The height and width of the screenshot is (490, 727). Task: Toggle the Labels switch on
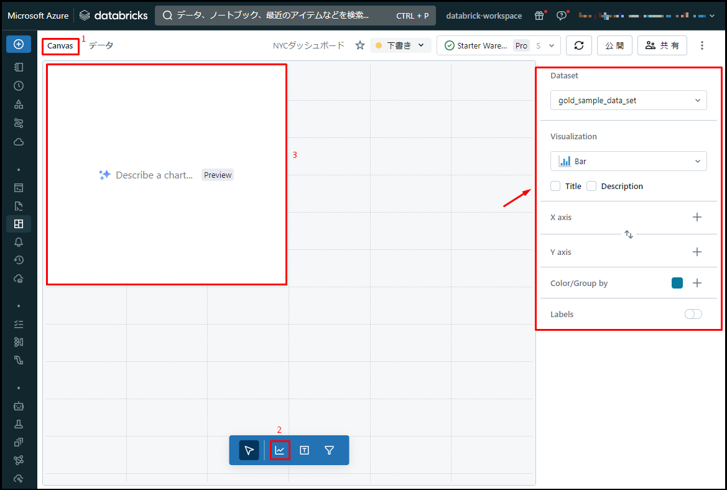click(x=693, y=314)
